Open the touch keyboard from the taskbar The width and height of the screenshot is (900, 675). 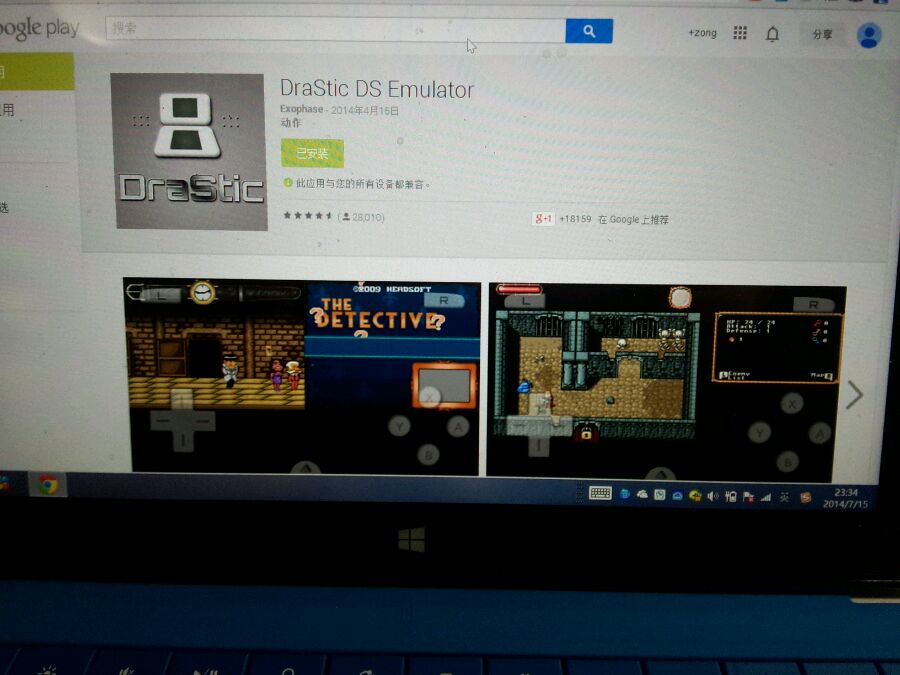(600, 492)
